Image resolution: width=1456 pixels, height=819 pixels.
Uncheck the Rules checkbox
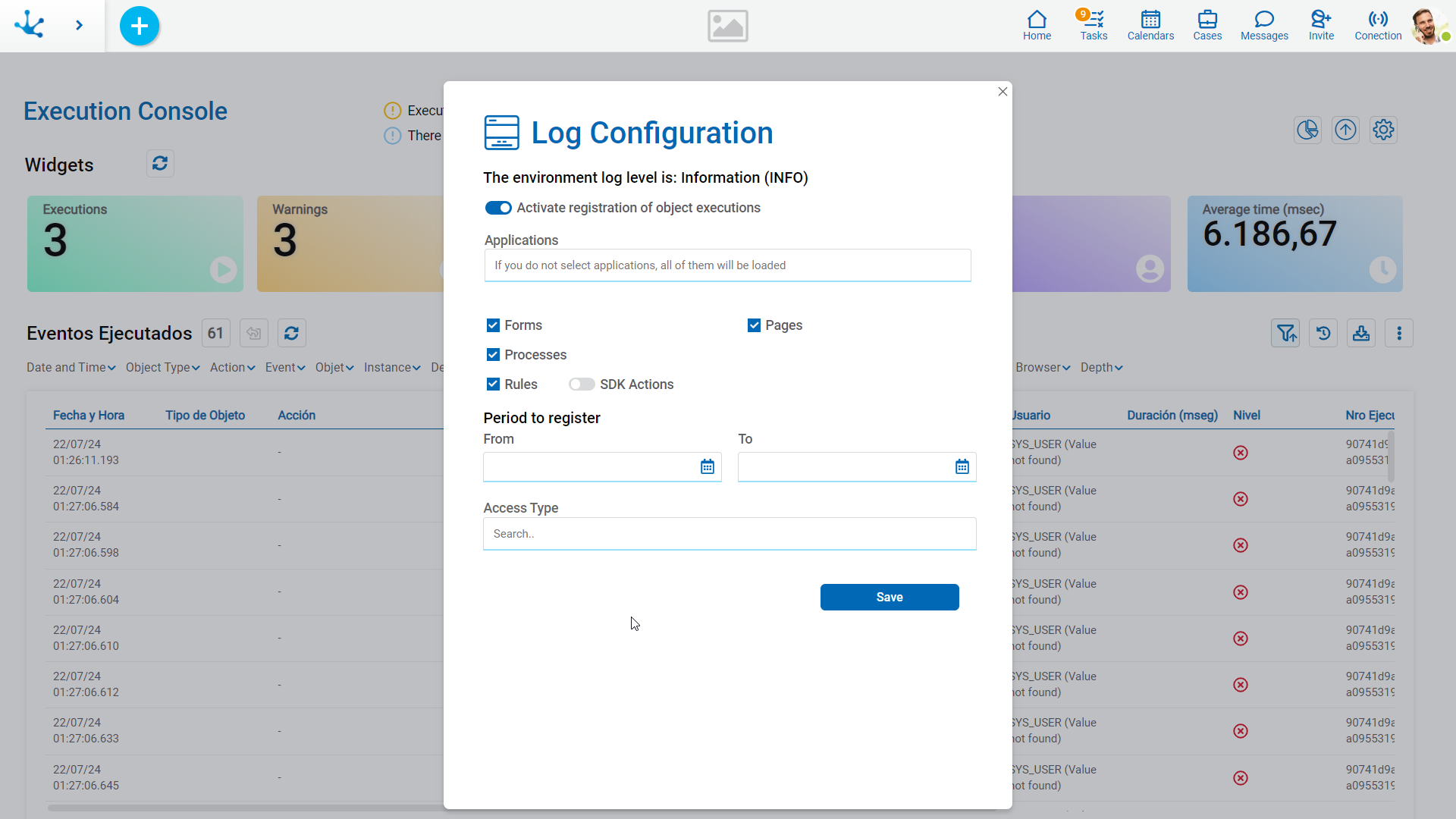[x=492, y=384]
